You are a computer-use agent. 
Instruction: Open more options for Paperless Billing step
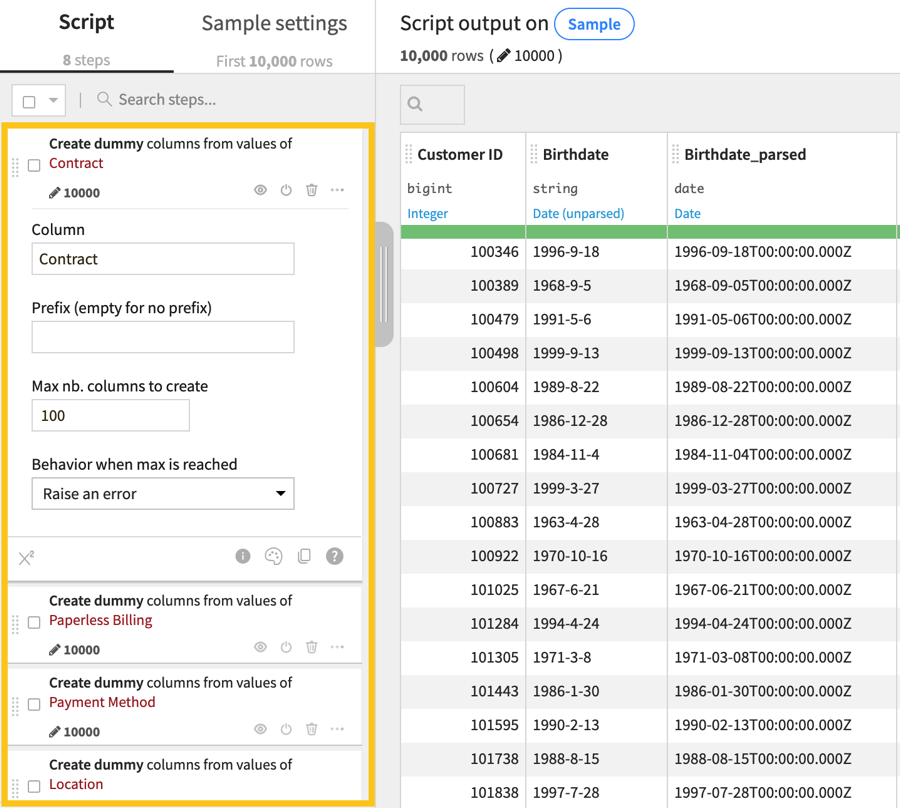338,647
